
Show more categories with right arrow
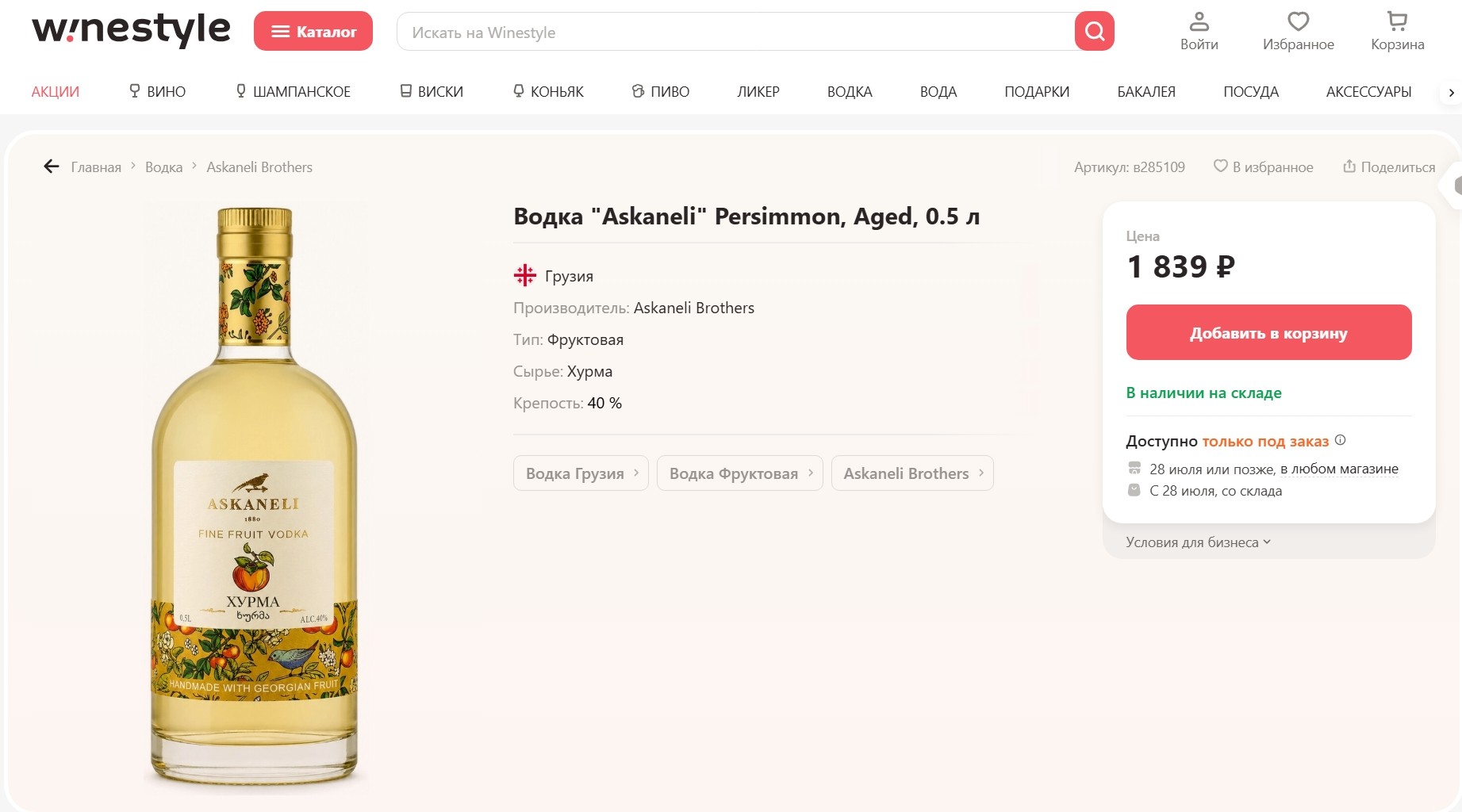click(x=1451, y=92)
